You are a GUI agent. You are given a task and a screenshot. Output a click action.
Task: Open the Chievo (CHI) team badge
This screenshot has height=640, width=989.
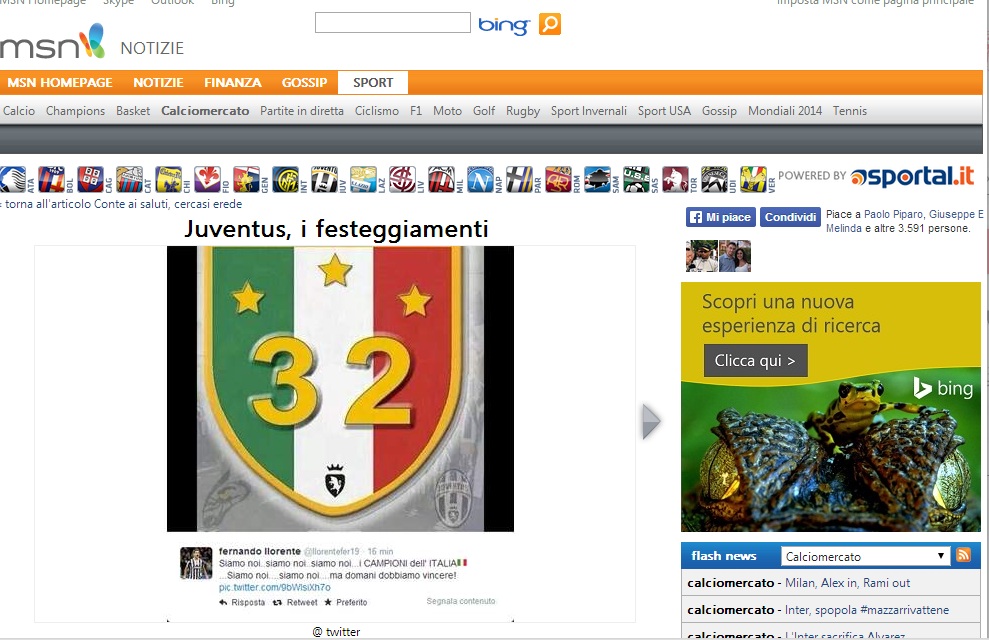pos(168,180)
